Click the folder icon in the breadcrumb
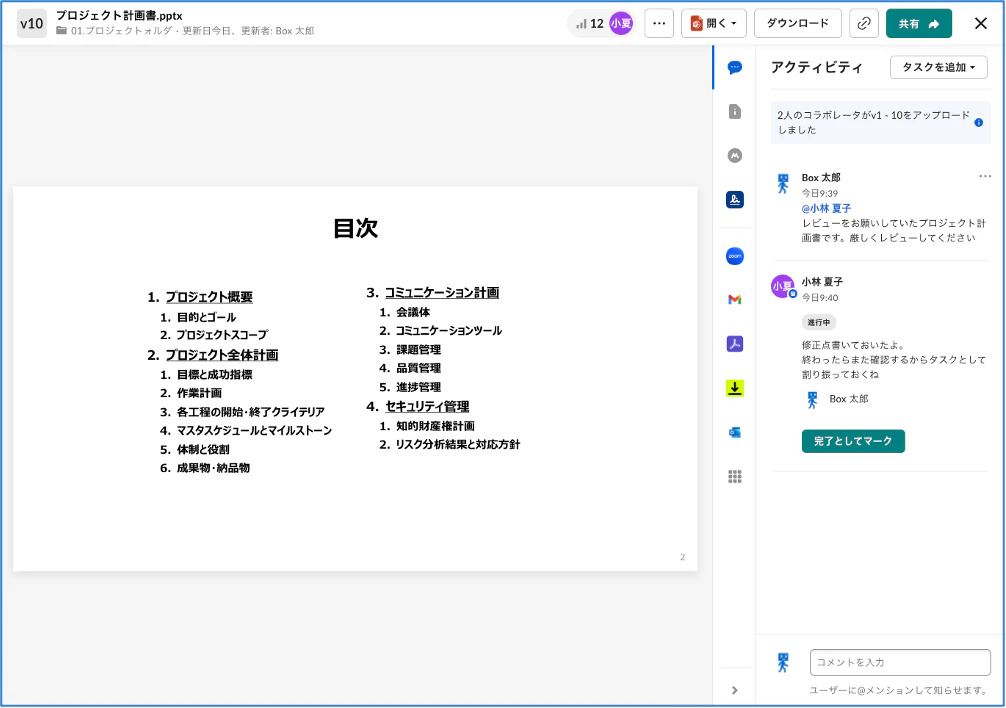 click(61, 30)
